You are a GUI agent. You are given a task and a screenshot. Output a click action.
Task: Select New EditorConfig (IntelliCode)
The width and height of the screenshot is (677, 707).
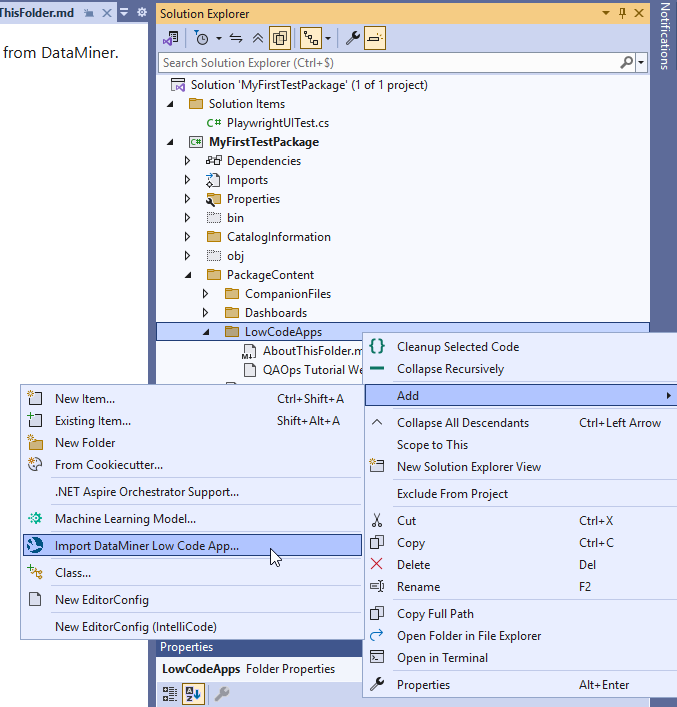(192, 627)
